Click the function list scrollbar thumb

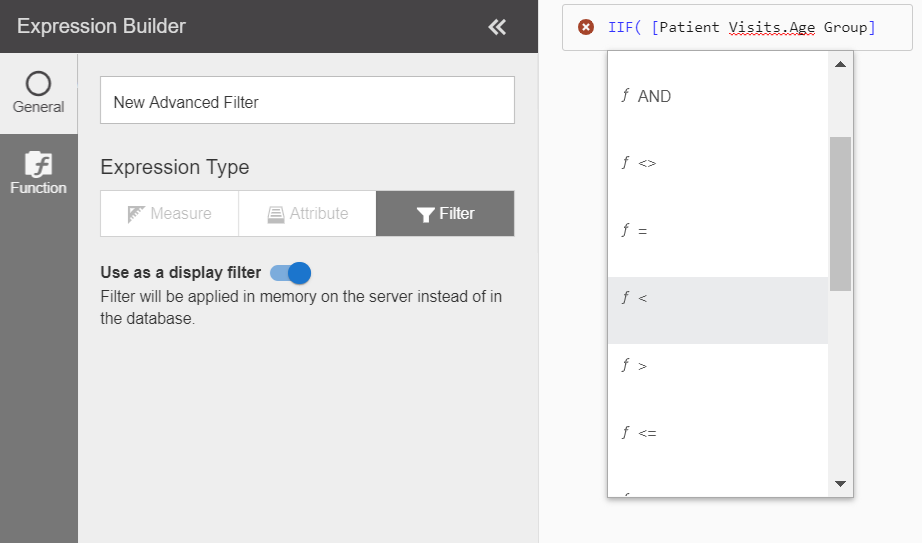[x=840, y=213]
